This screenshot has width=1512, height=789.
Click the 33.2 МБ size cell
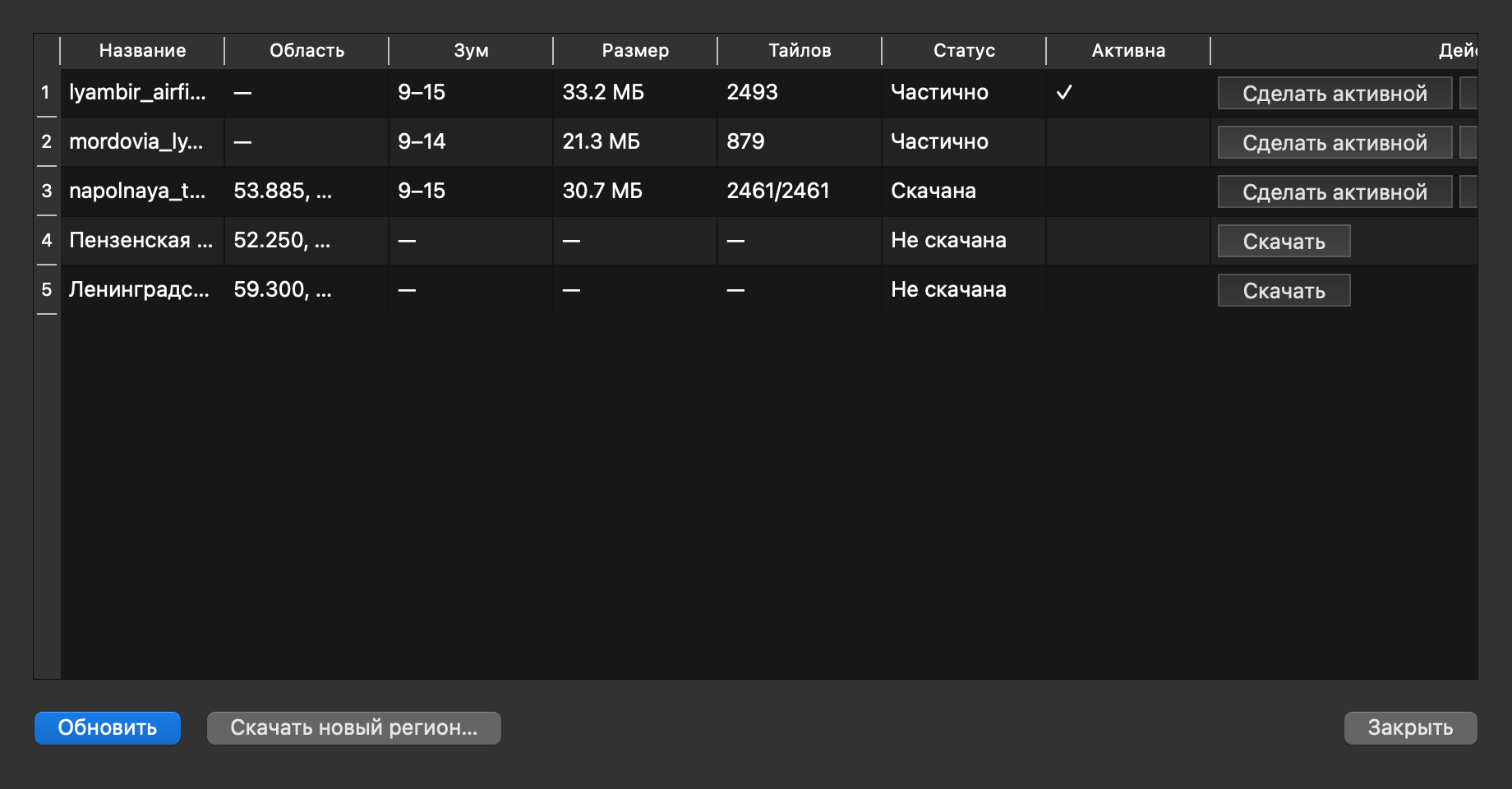coord(635,92)
